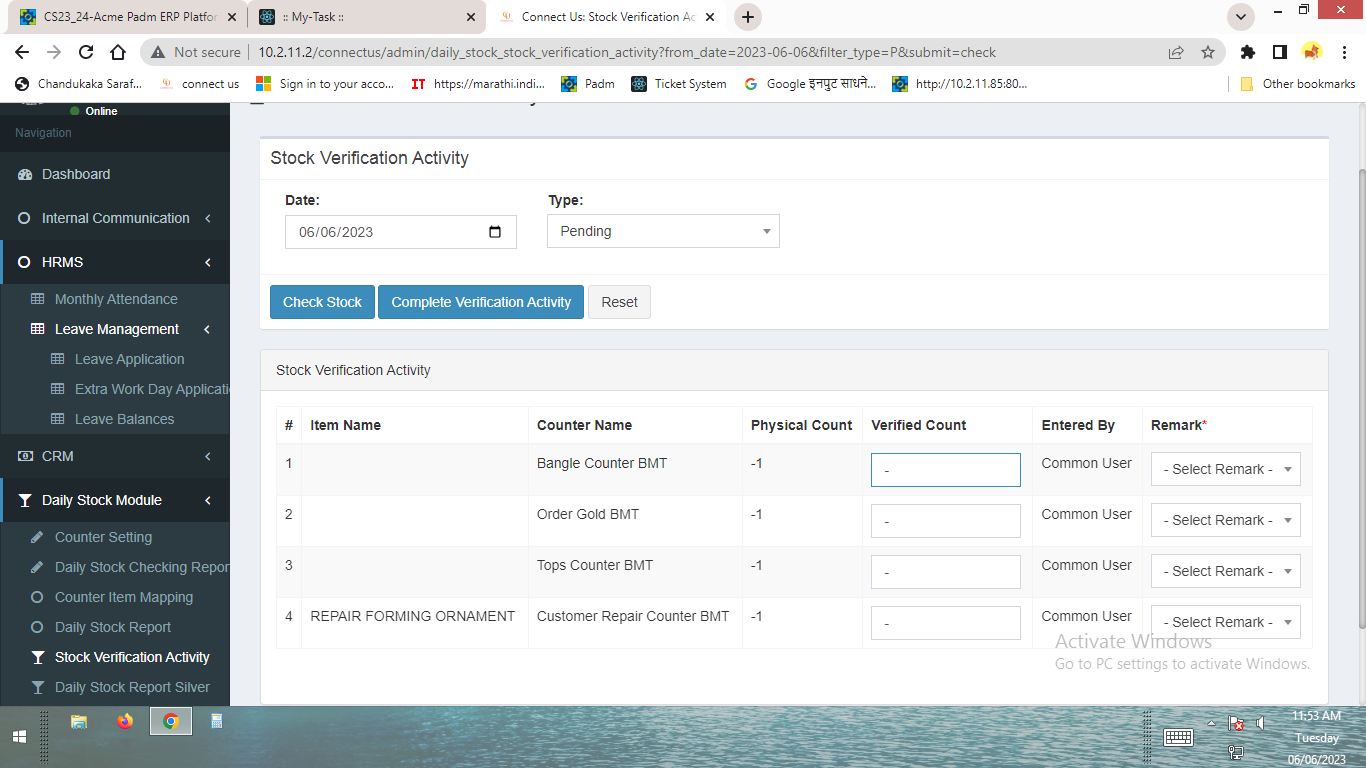Click Verified Count field for Tops Counter BMT

[946, 572]
